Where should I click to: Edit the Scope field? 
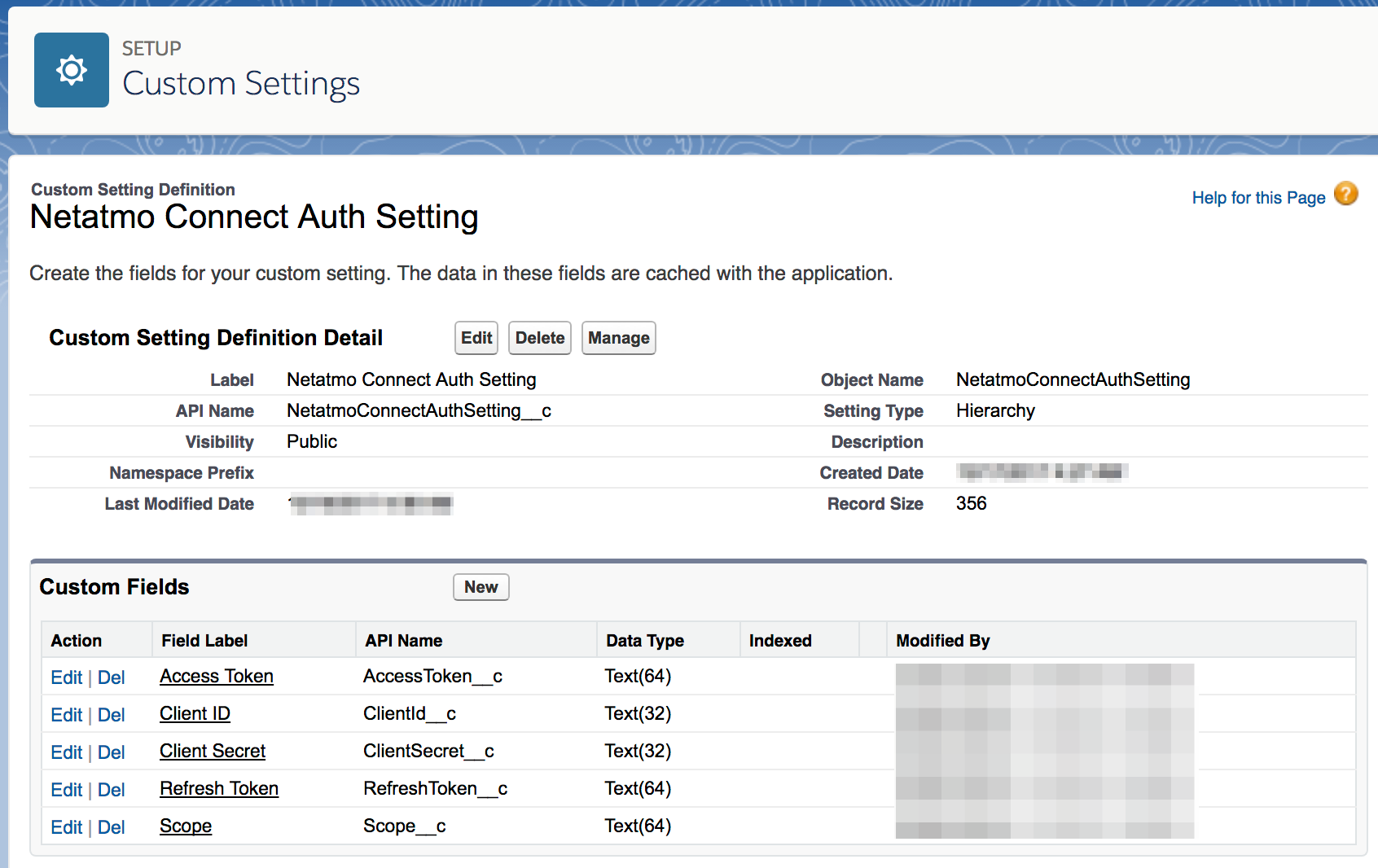[x=66, y=827]
